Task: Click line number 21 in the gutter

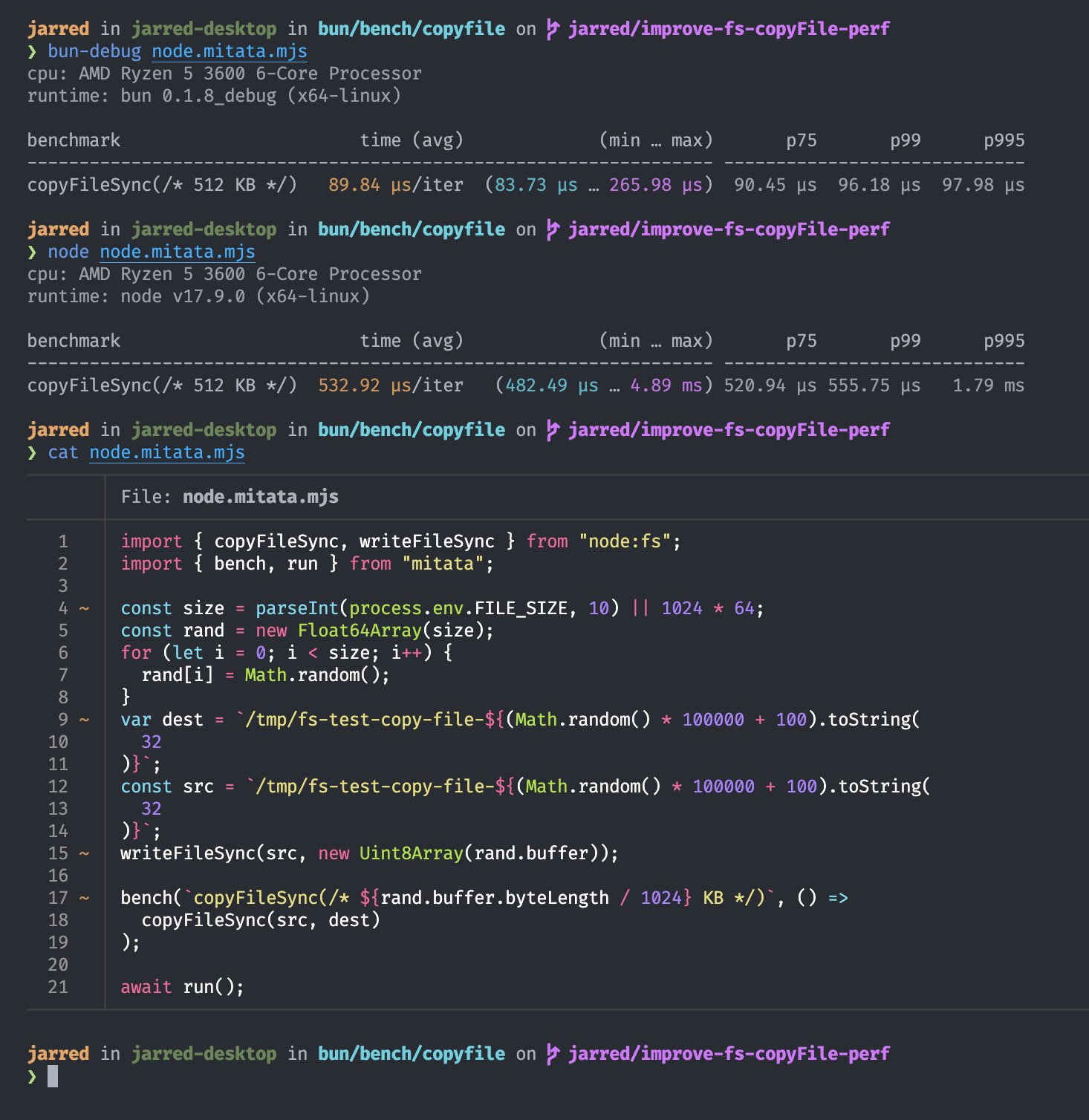Action: [x=58, y=987]
